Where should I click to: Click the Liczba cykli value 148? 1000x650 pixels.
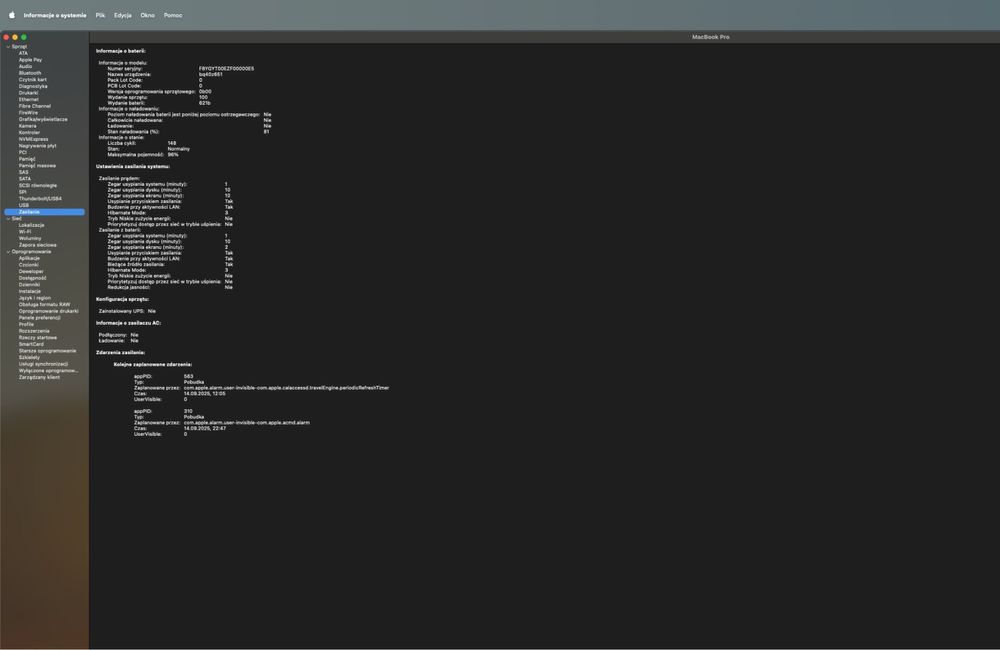pyautogui.click(x=172, y=144)
